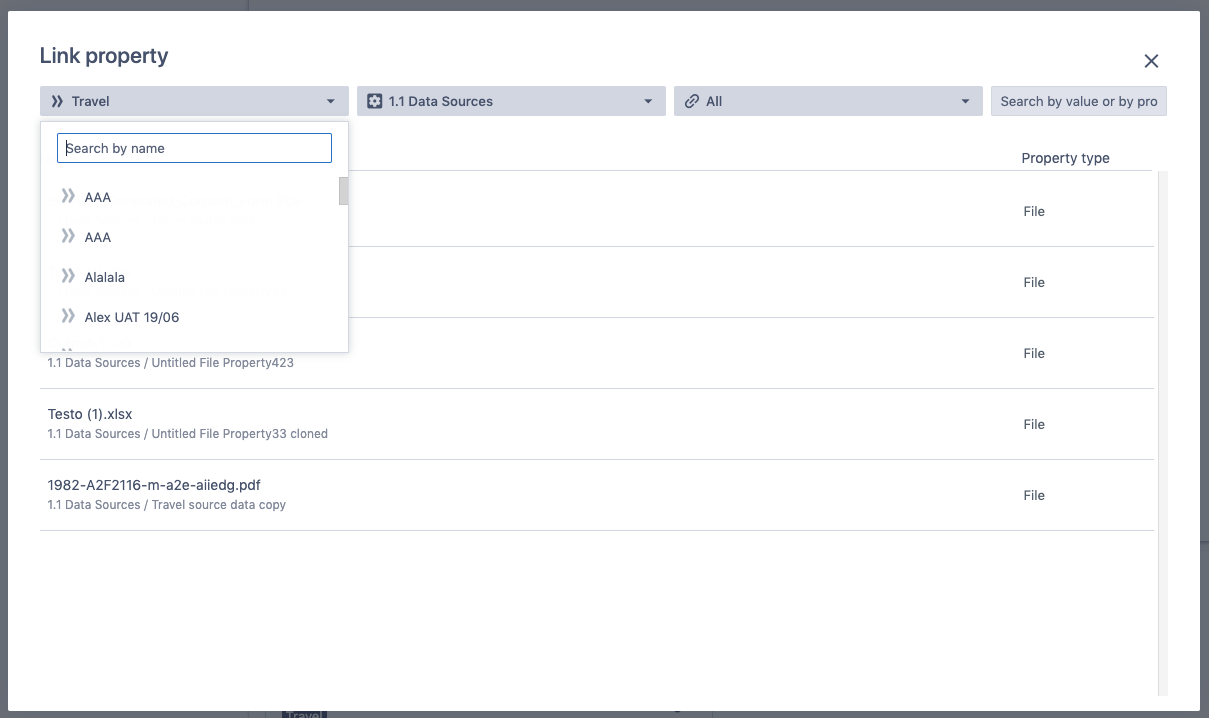Choose the 1982-A2F2116-m-a2e-aiiedg.pdf property
Screen dimensions: 1209x718
[x=154, y=485]
